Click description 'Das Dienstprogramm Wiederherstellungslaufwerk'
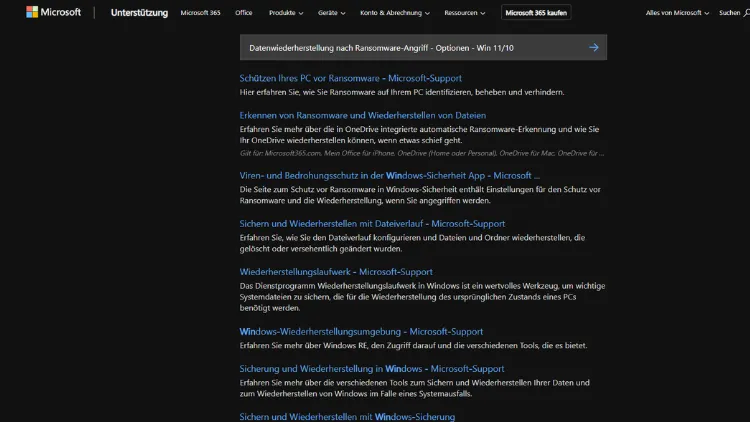The width and height of the screenshot is (750, 422). (422, 297)
